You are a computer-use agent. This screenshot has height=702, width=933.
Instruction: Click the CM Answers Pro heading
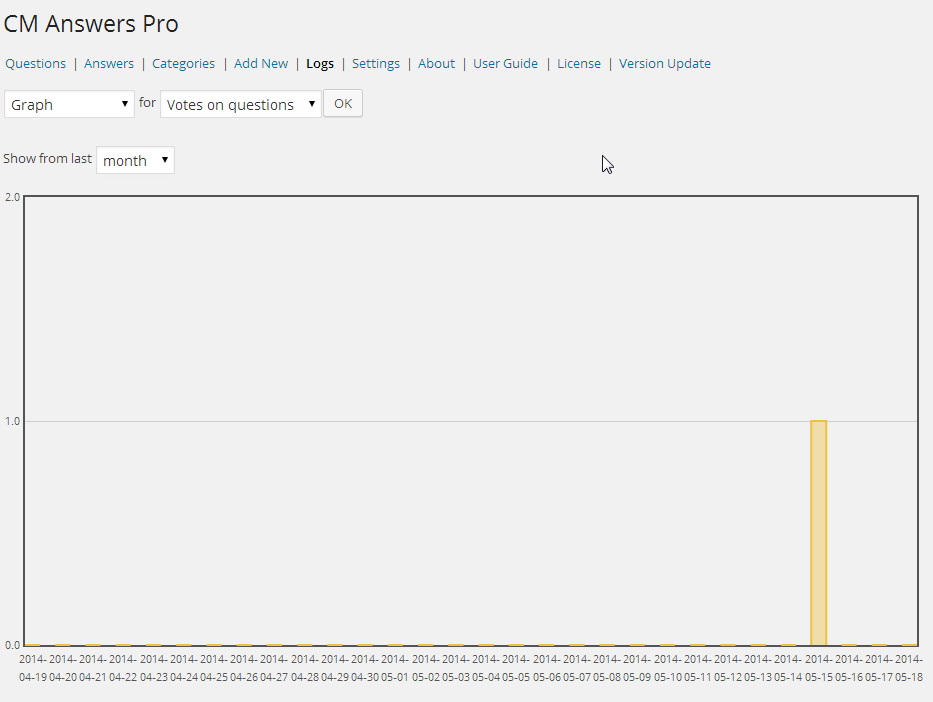coord(92,24)
